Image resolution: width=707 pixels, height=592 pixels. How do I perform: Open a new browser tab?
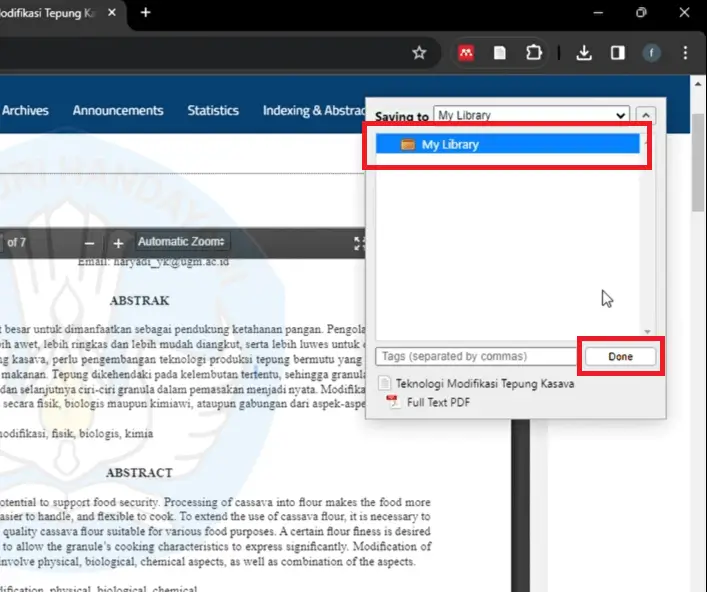[x=145, y=13]
